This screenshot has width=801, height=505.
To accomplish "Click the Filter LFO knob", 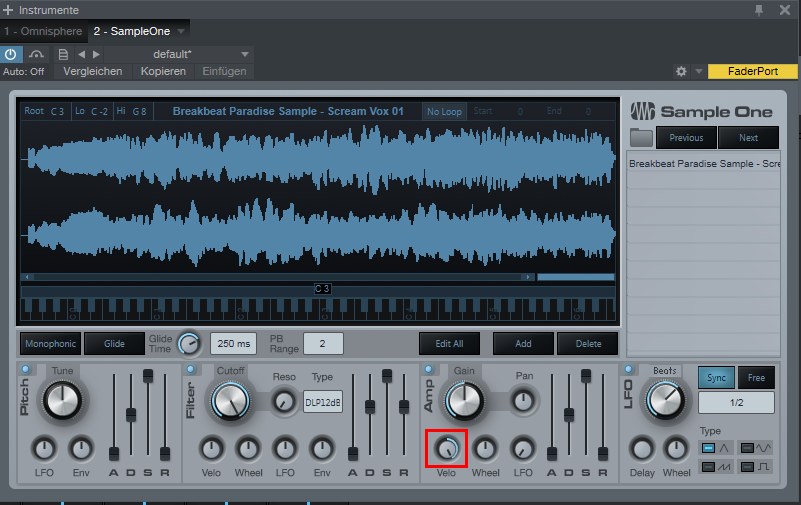I will (285, 449).
